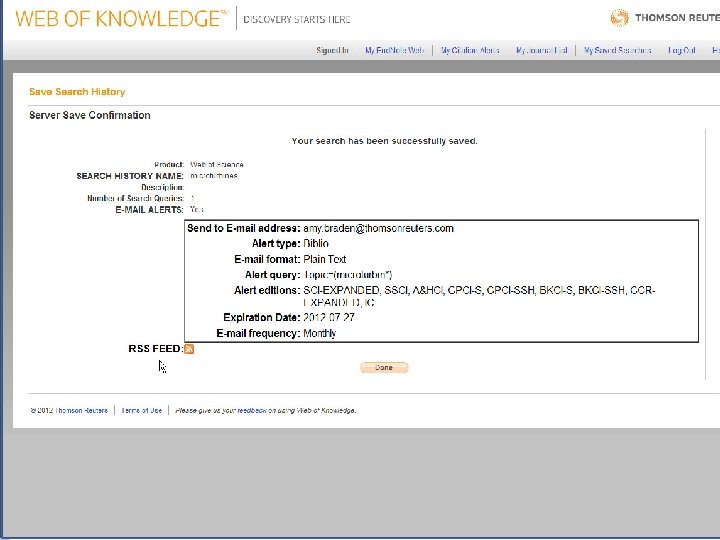This screenshot has height=540, width=720.
Task: Click the RSS FEED label
Action: (x=155, y=349)
